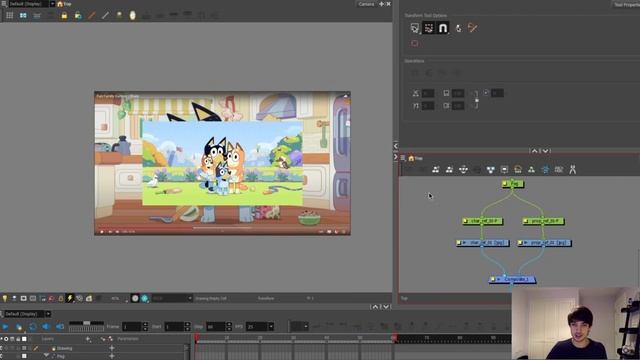This screenshot has height=360, width=640.
Task: Open the dropdown beside the teal icon
Action: pos(171,298)
